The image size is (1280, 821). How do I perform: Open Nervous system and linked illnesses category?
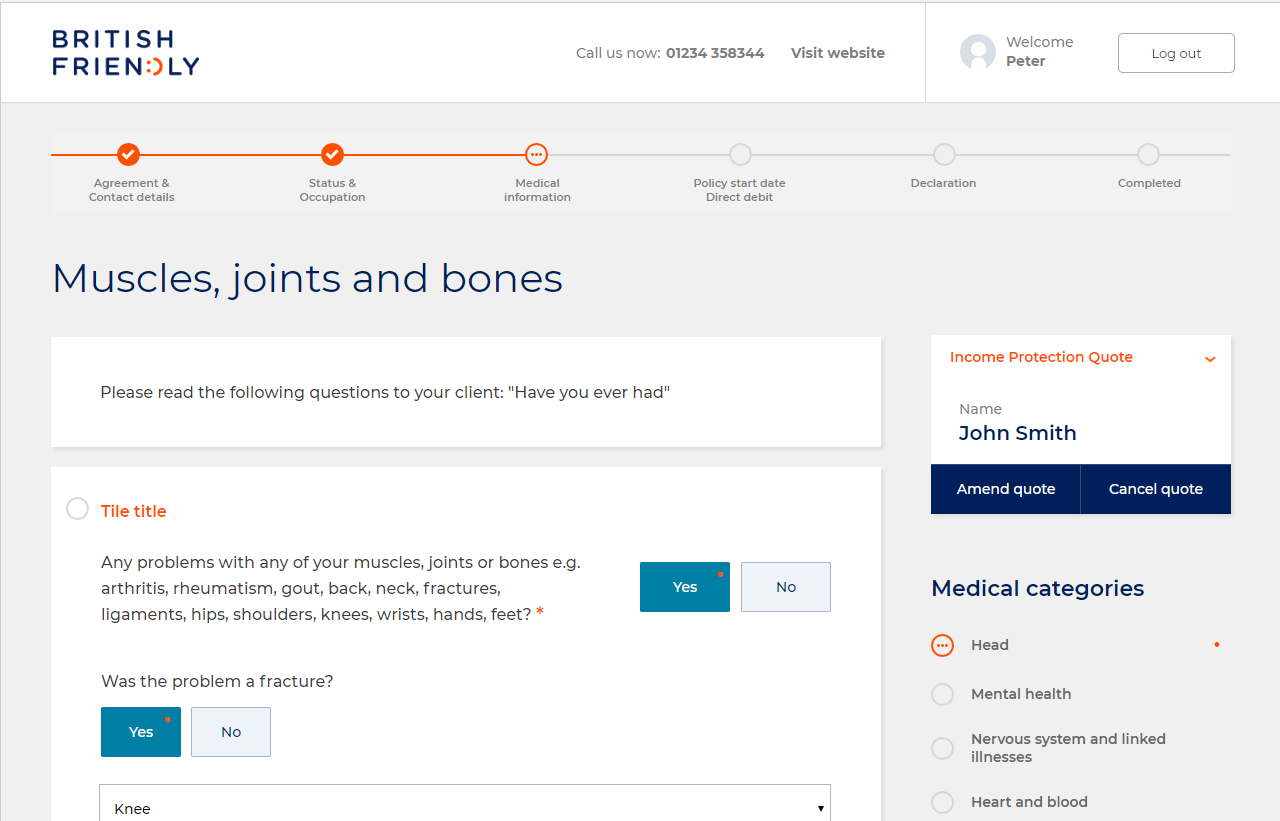pos(1067,748)
